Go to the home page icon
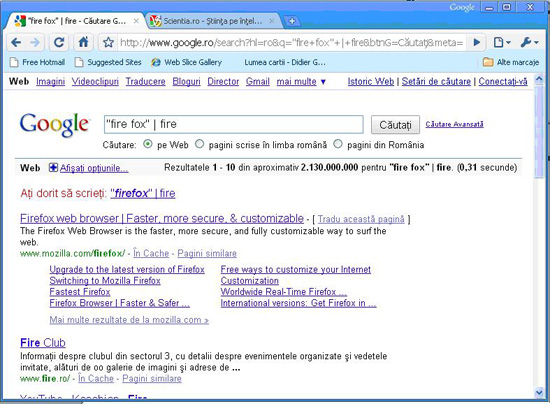Viewport: 550px width, 404px height. [x=83, y=42]
